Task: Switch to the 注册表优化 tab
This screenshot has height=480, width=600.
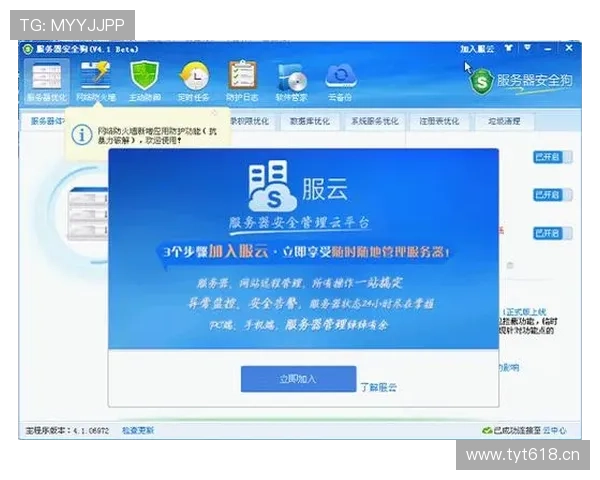Action: point(439,121)
